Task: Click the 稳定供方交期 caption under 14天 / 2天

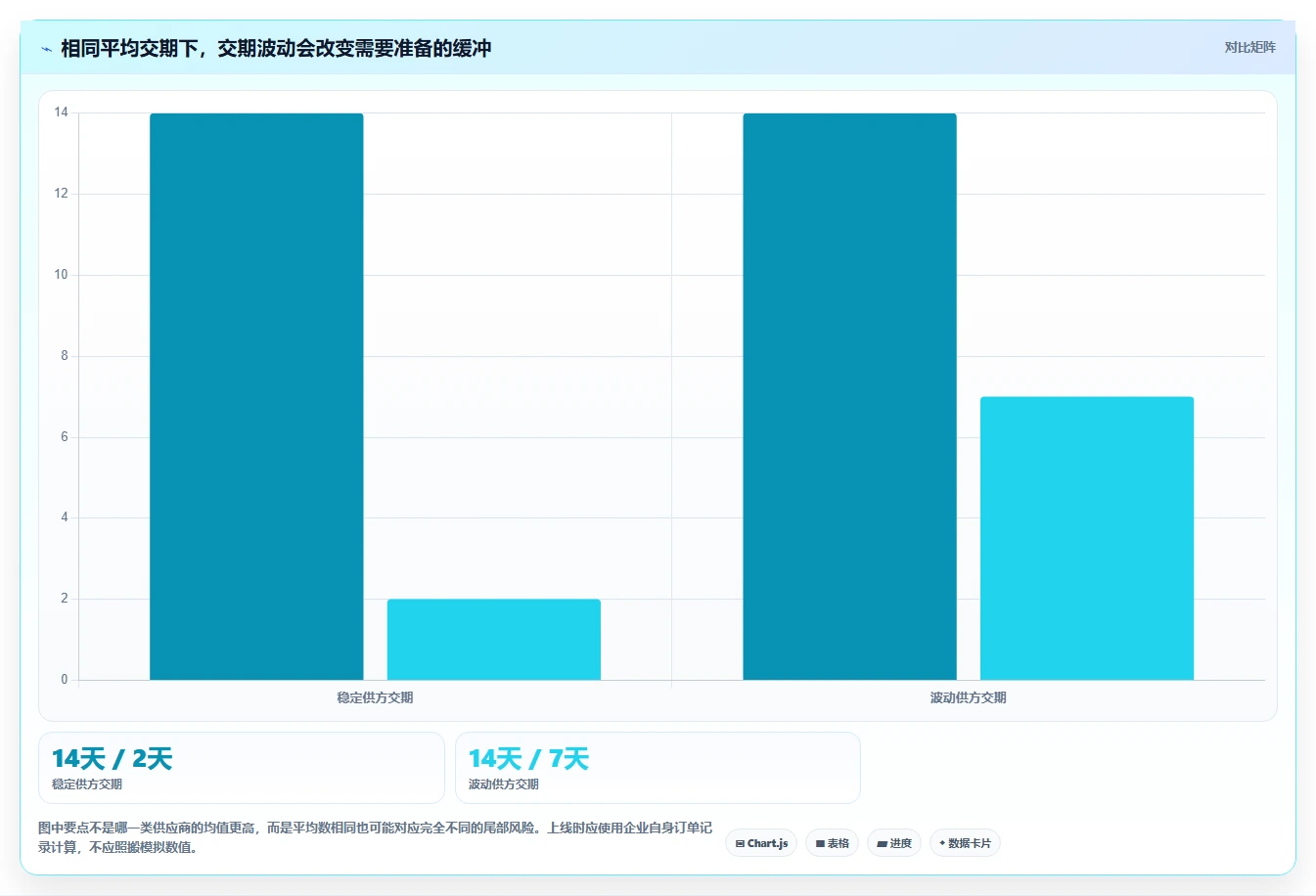Action: tap(87, 784)
